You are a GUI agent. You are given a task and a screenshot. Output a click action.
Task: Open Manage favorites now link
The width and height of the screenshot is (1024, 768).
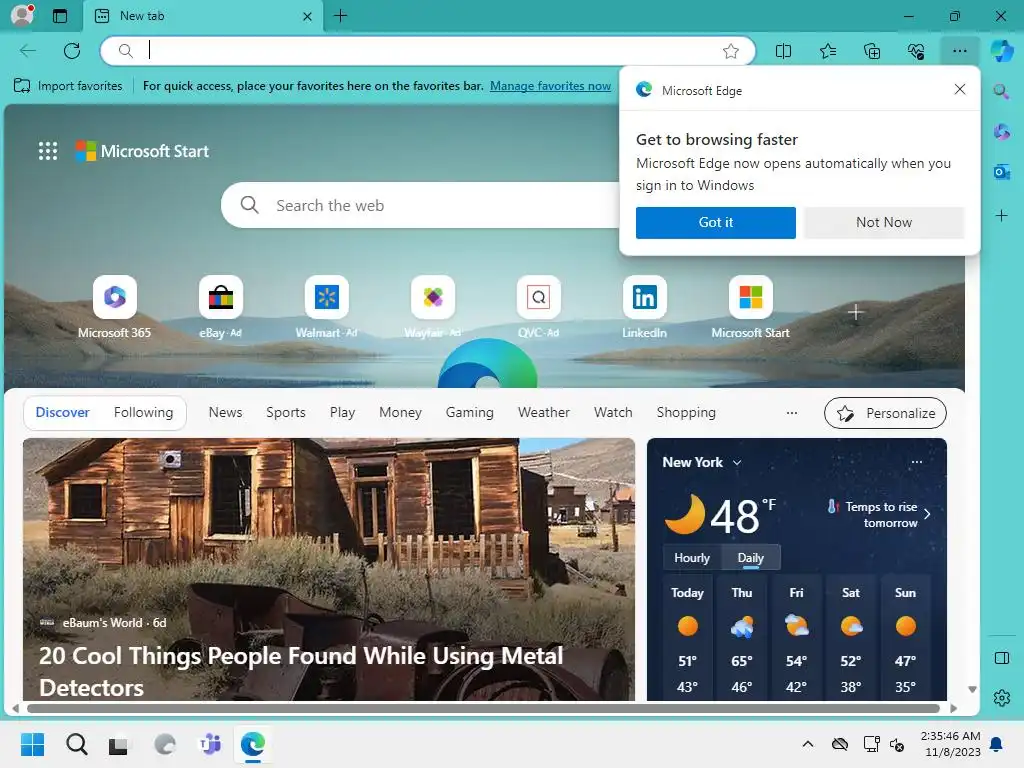tap(551, 86)
